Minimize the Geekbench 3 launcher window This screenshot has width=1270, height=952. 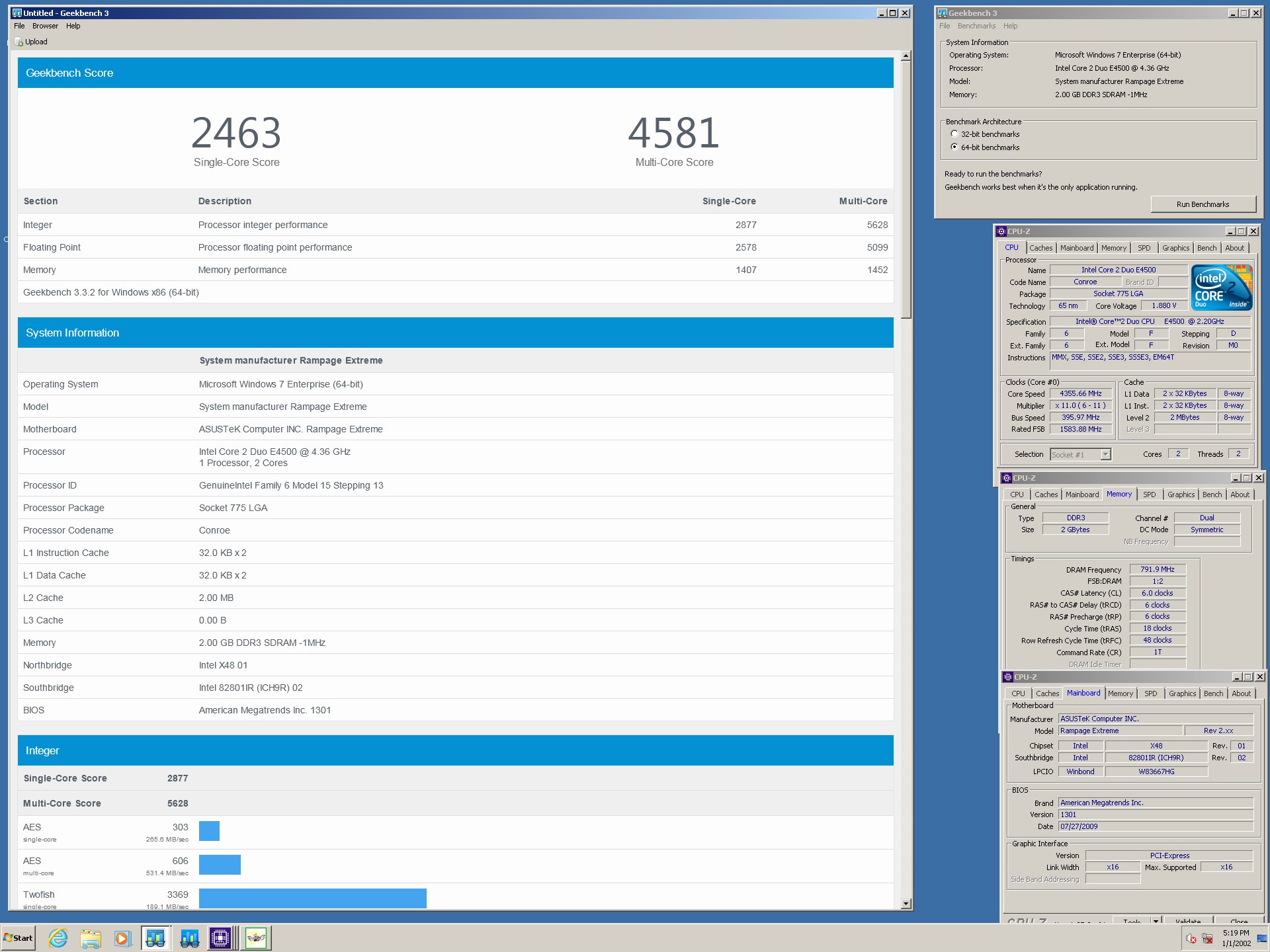pyautogui.click(x=1233, y=13)
